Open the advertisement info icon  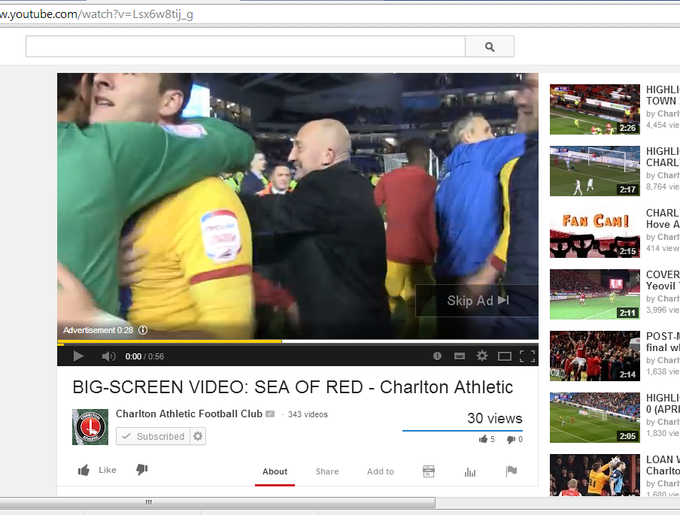coord(143,330)
